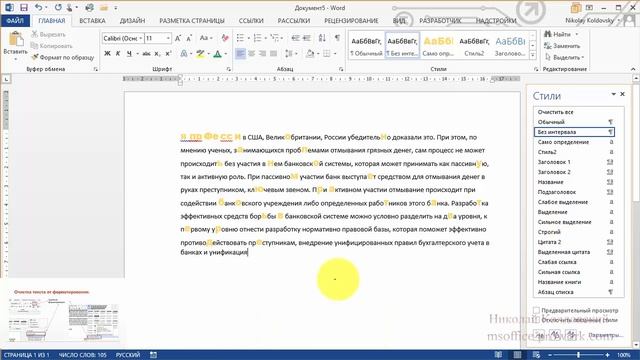This screenshot has width=640, height=360.
Task: Switch to the ВСТАВКА tab
Action: coord(92,20)
